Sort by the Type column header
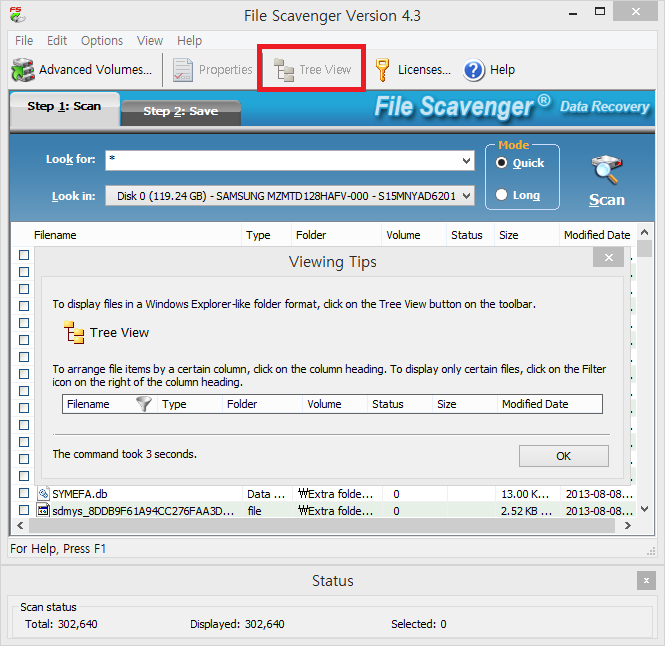The width and height of the screenshot is (665, 646). (x=266, y=235)
